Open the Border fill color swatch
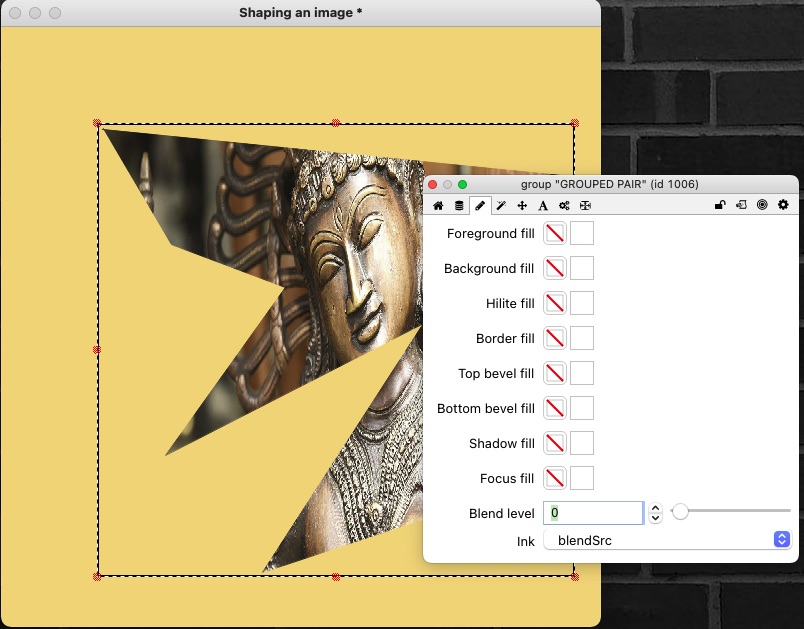 click(x=582, y=339)
